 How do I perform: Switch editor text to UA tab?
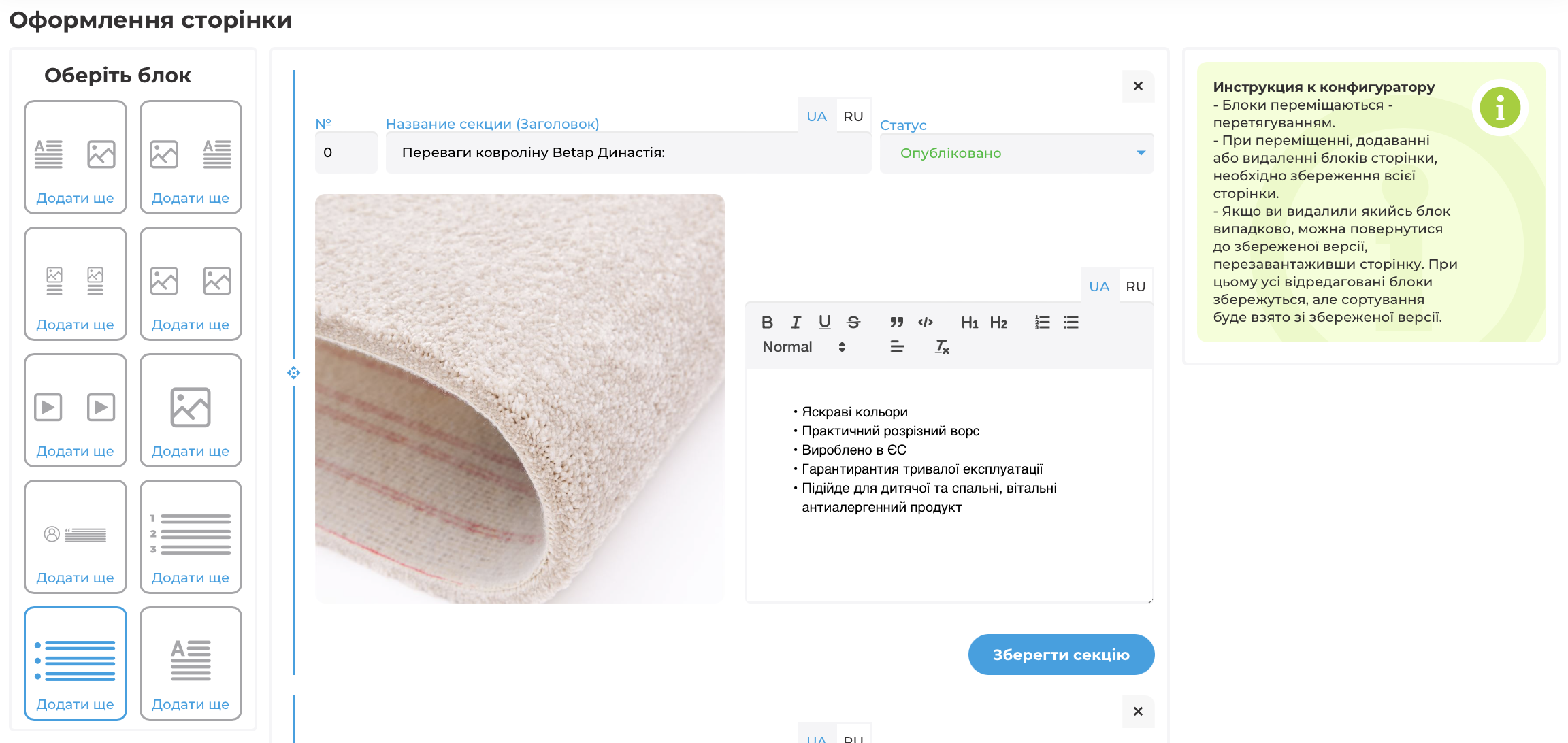pos(1098,286)
